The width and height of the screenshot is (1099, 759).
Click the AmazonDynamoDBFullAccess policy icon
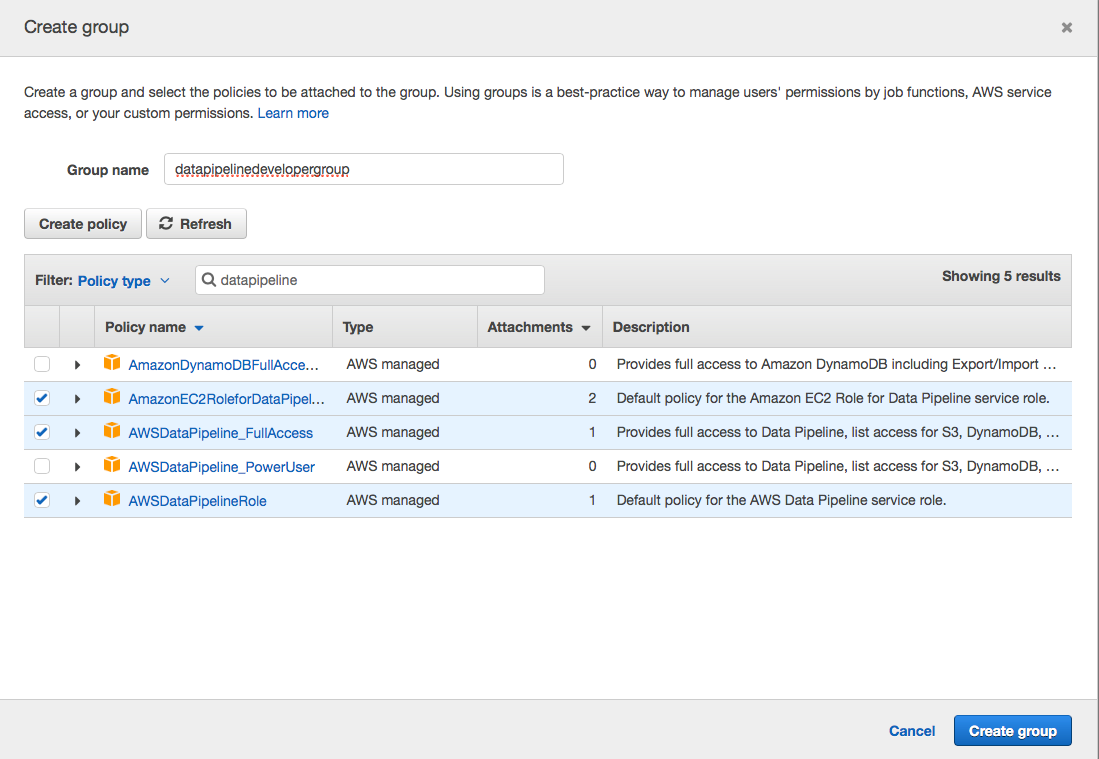click(x=112, y=363)
